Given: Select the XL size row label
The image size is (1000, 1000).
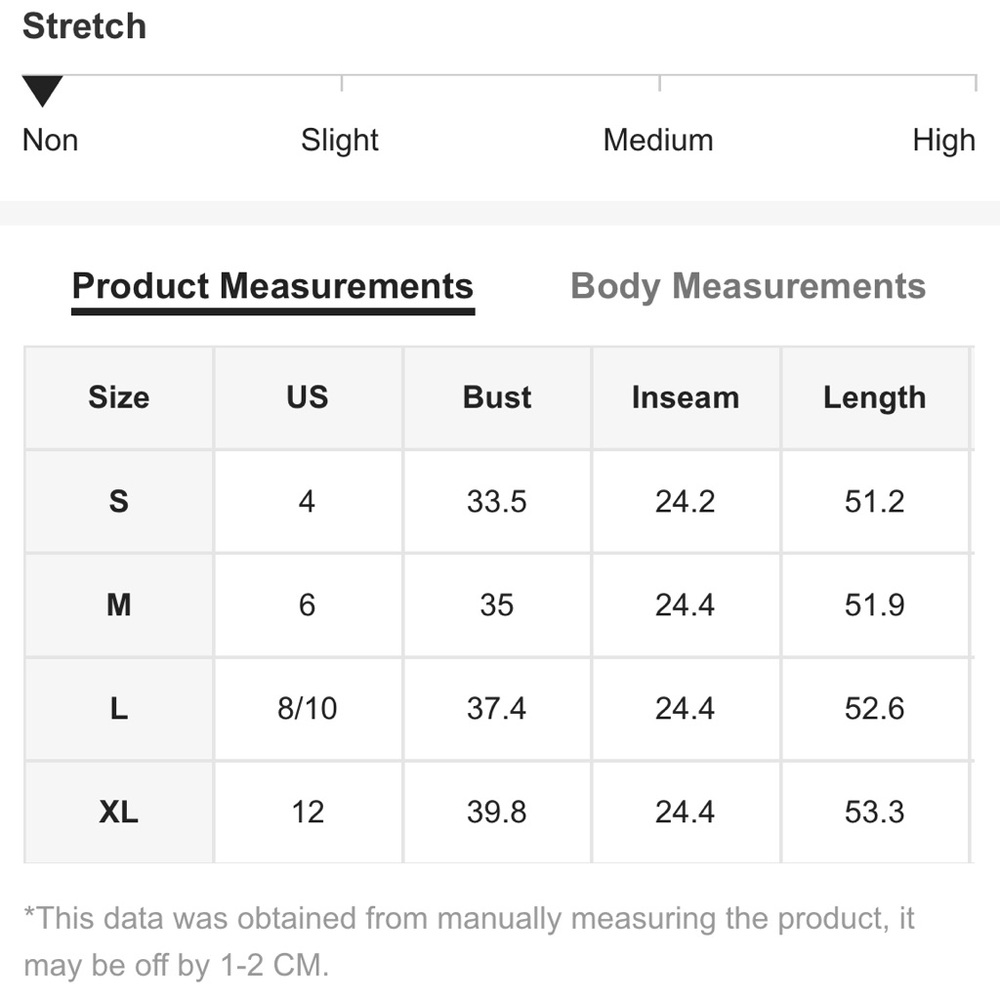Looking at the screenshot, I should click(118, 812).
